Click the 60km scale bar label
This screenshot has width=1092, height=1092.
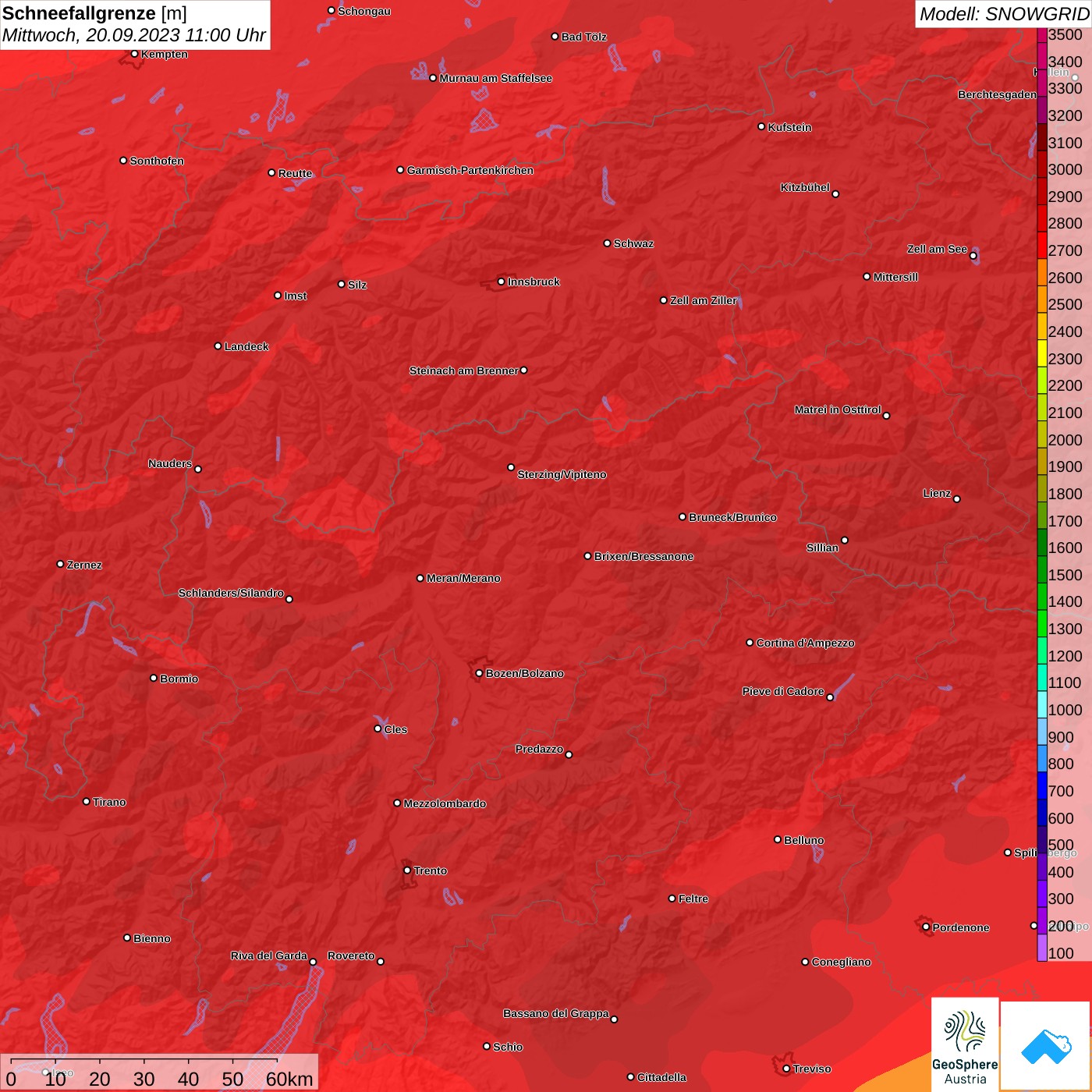289,1079
